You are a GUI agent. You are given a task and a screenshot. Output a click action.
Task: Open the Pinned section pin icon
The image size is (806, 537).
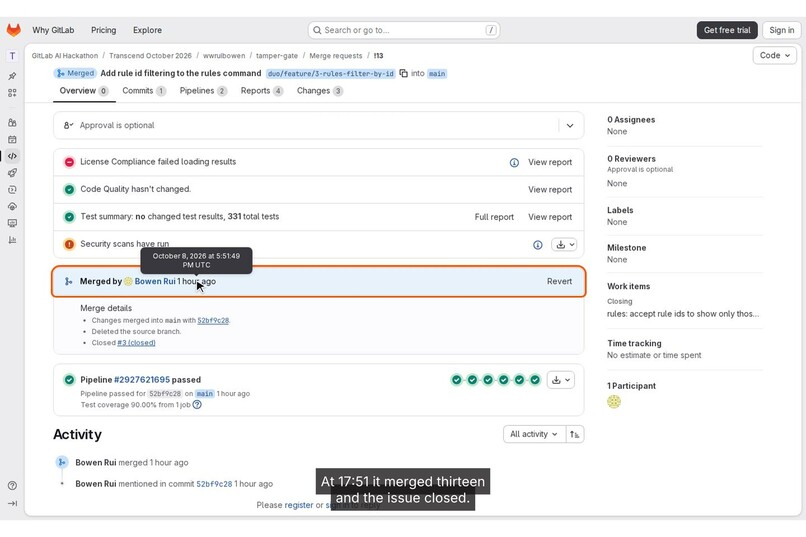pos(12,76)
